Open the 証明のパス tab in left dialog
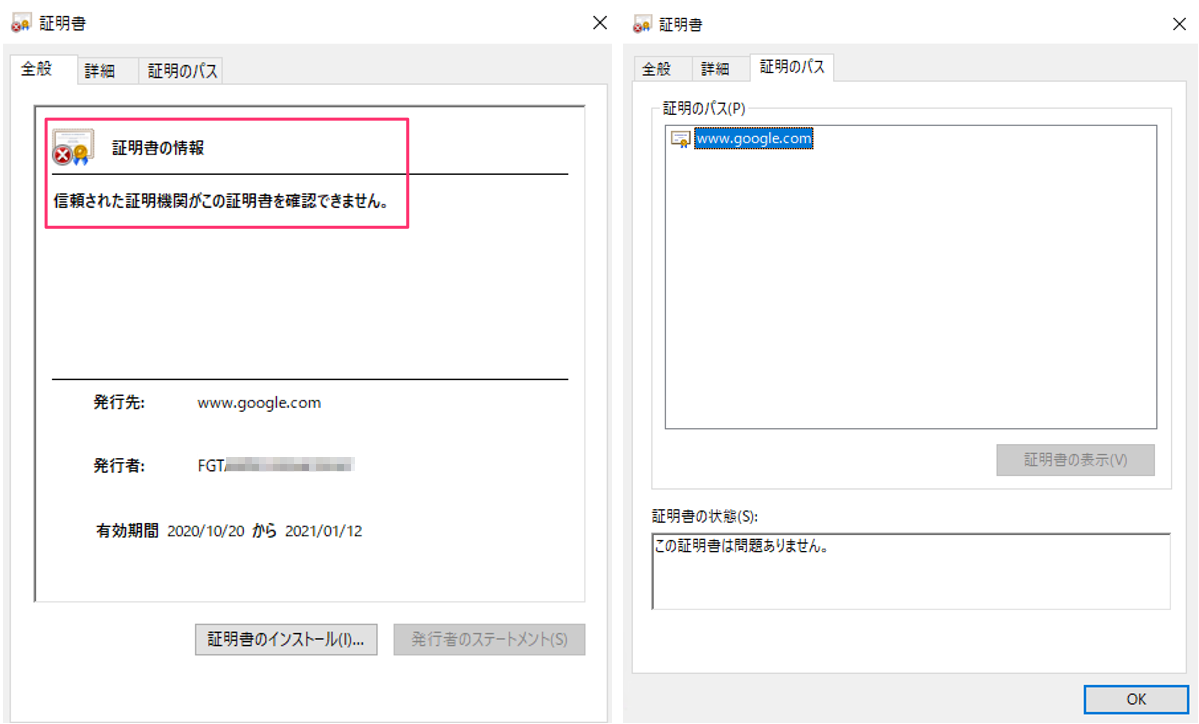The height and width of the screenshot is (724, 1199). (x=180, y=70)
